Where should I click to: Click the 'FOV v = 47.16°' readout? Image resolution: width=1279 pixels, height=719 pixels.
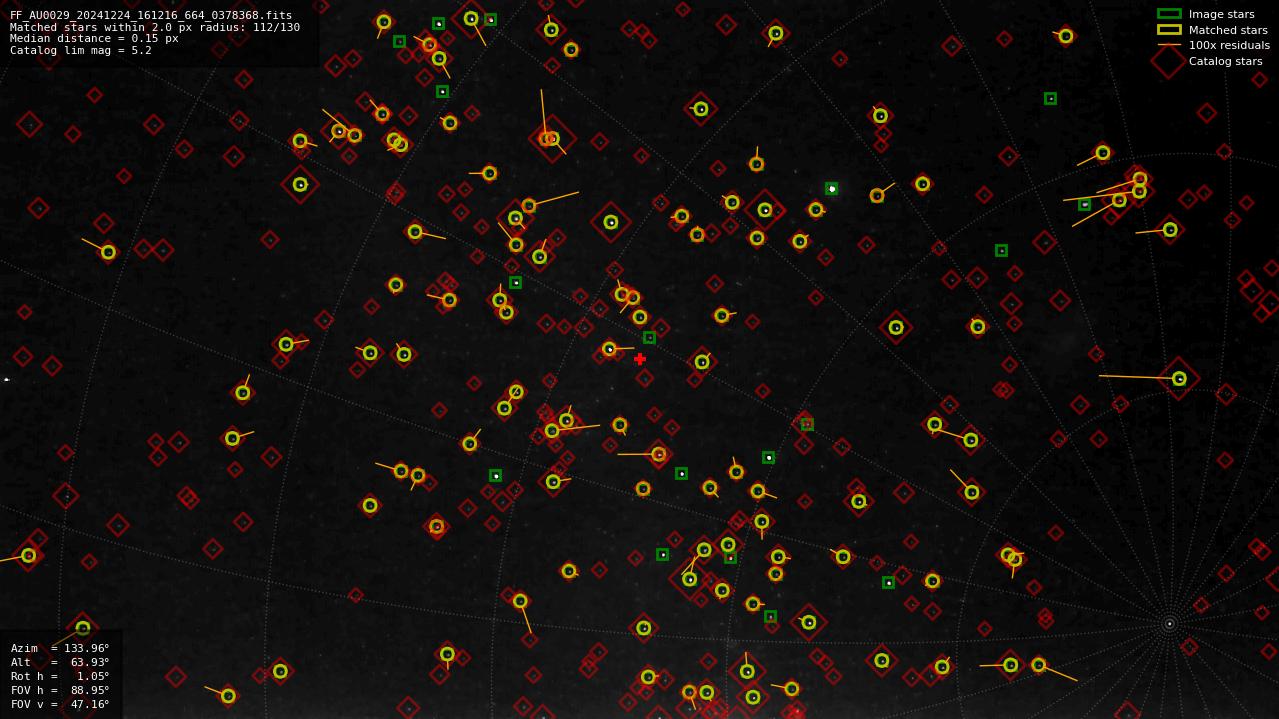pyautogui.click(x=60, y=704)
